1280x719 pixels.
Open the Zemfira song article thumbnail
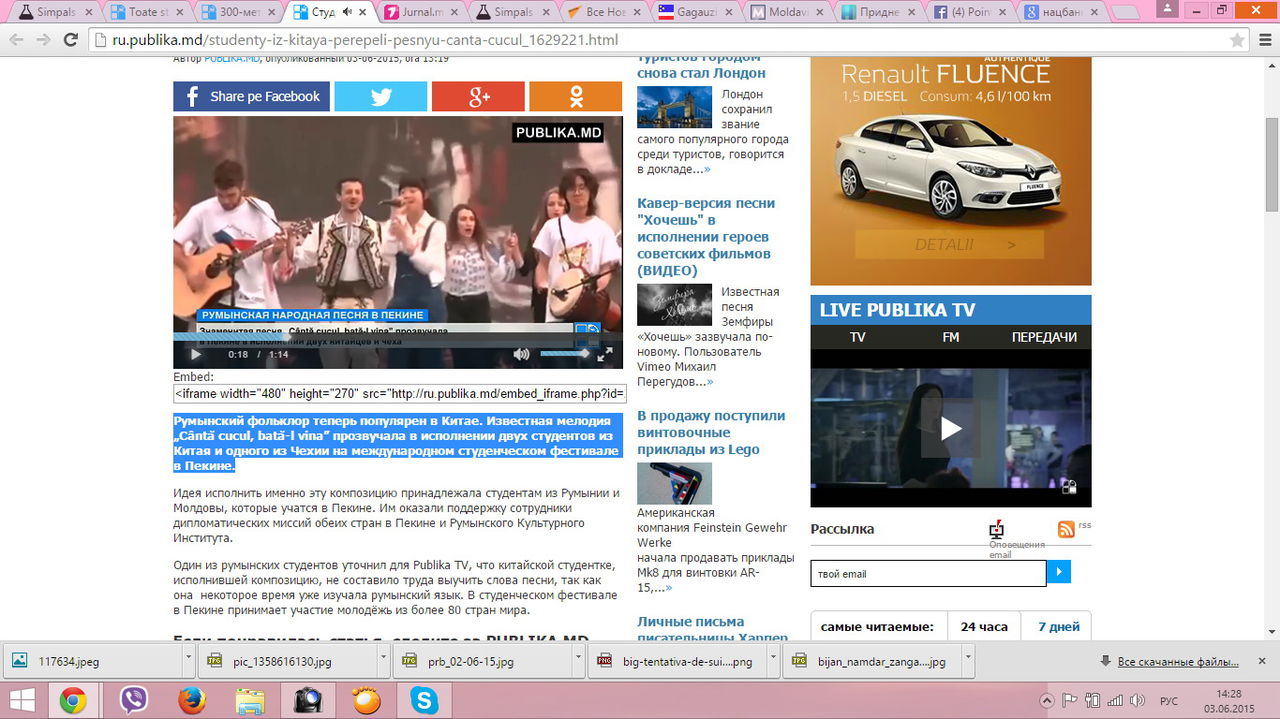pos(674,305)
